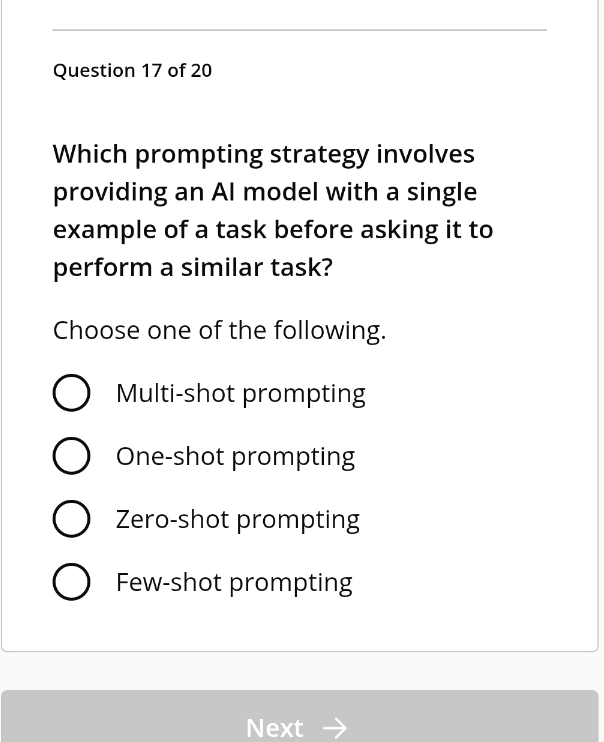
Task: Click the word "Next" on the gray button
Action: point(274,728)
